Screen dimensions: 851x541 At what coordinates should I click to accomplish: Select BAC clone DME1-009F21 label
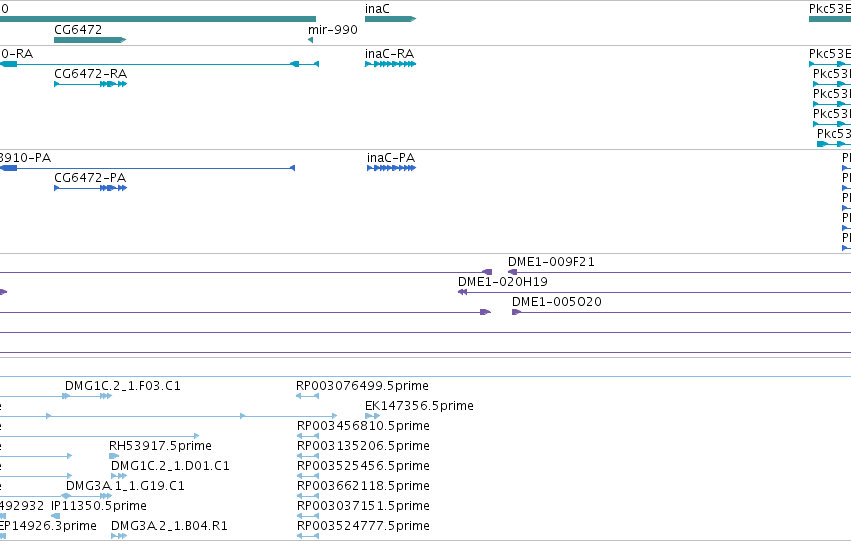tap(551, 262)
